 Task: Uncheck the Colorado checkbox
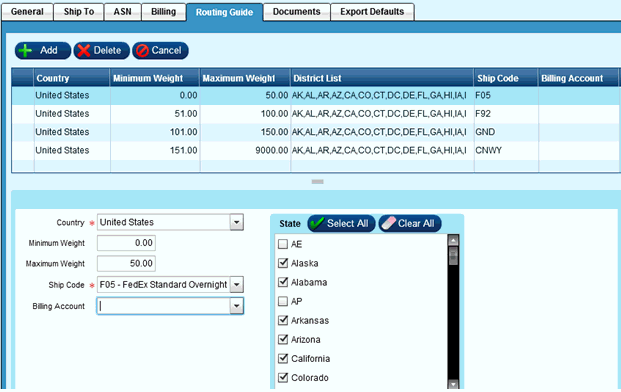[283, 377]
